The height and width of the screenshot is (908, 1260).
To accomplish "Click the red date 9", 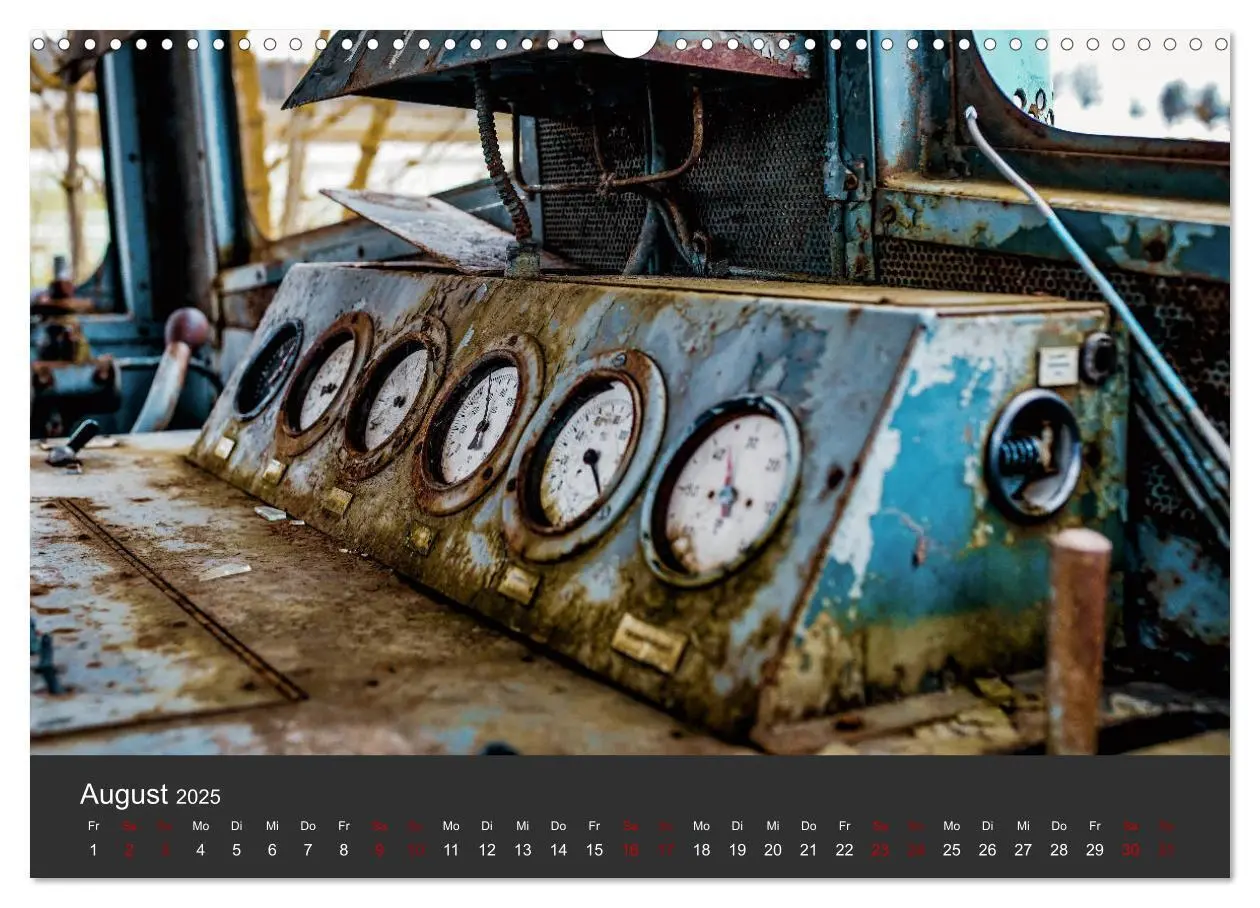I will tap(379, 850).
